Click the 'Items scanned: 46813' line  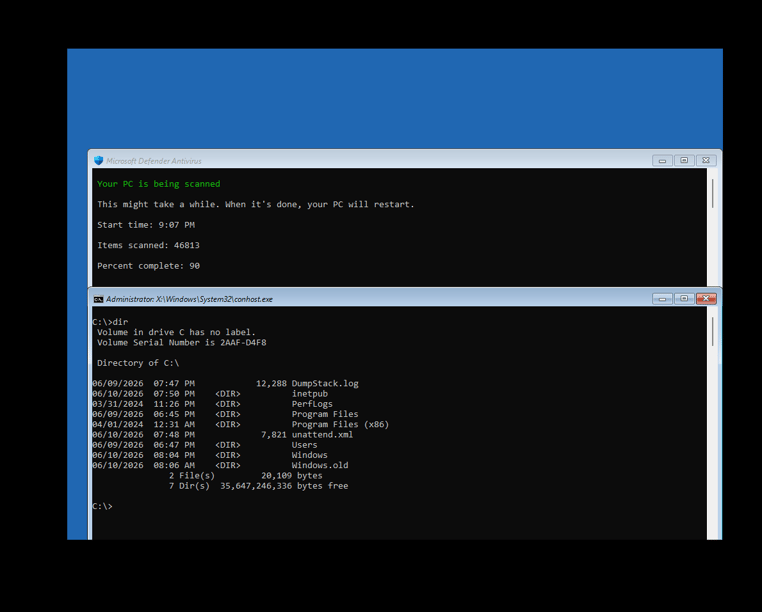coord(148,245)
